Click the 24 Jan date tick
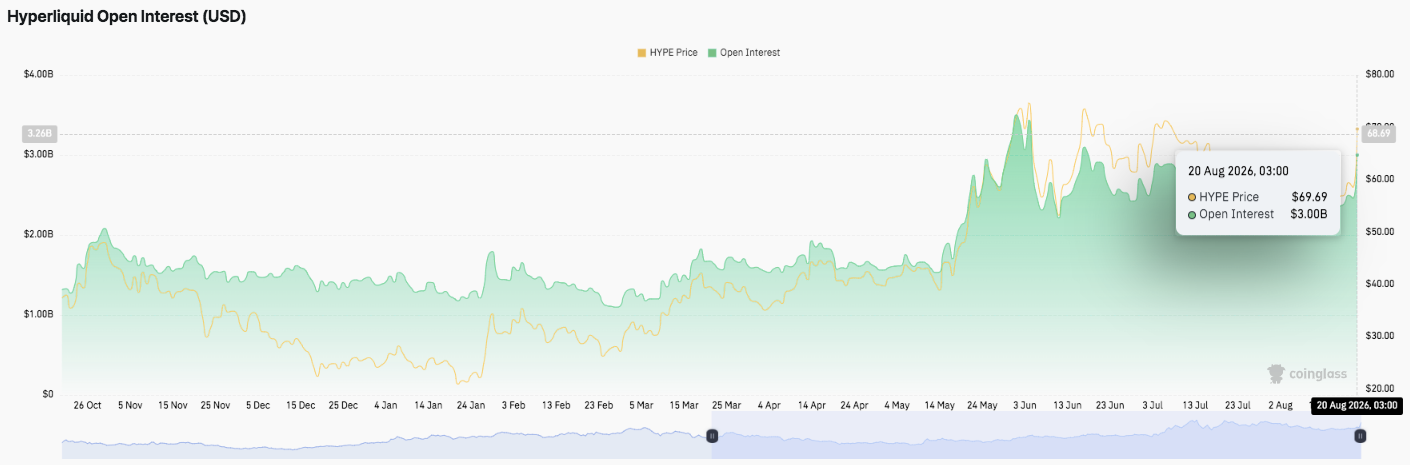Screen dimensions: 1410x465 coord(471,405)
